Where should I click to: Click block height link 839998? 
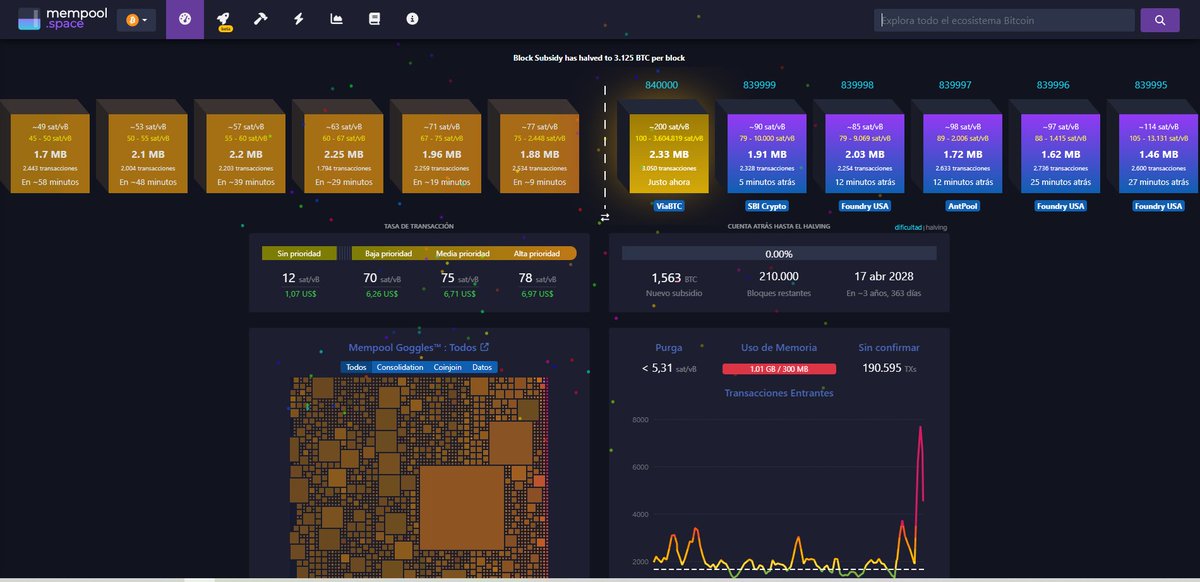(858, 85)
